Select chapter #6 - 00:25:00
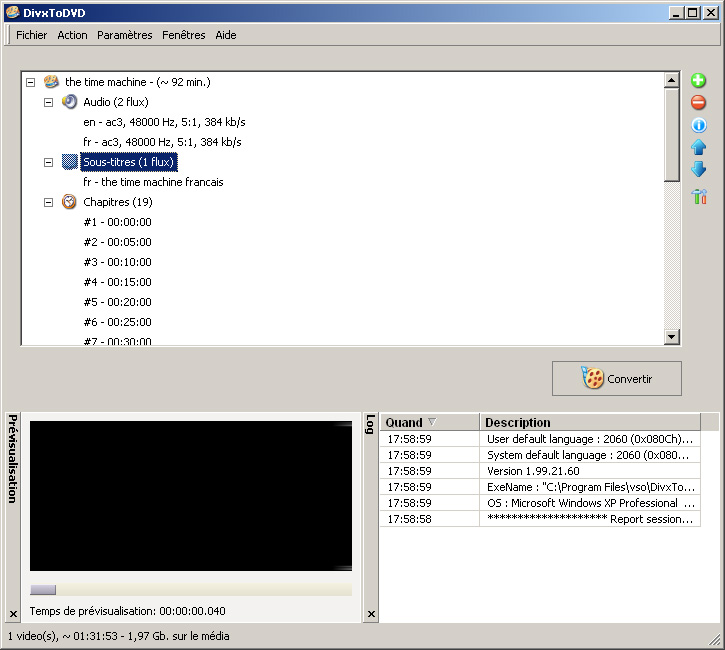The height and width of the screenshot is (650, 725). click(x=117, y=322)
